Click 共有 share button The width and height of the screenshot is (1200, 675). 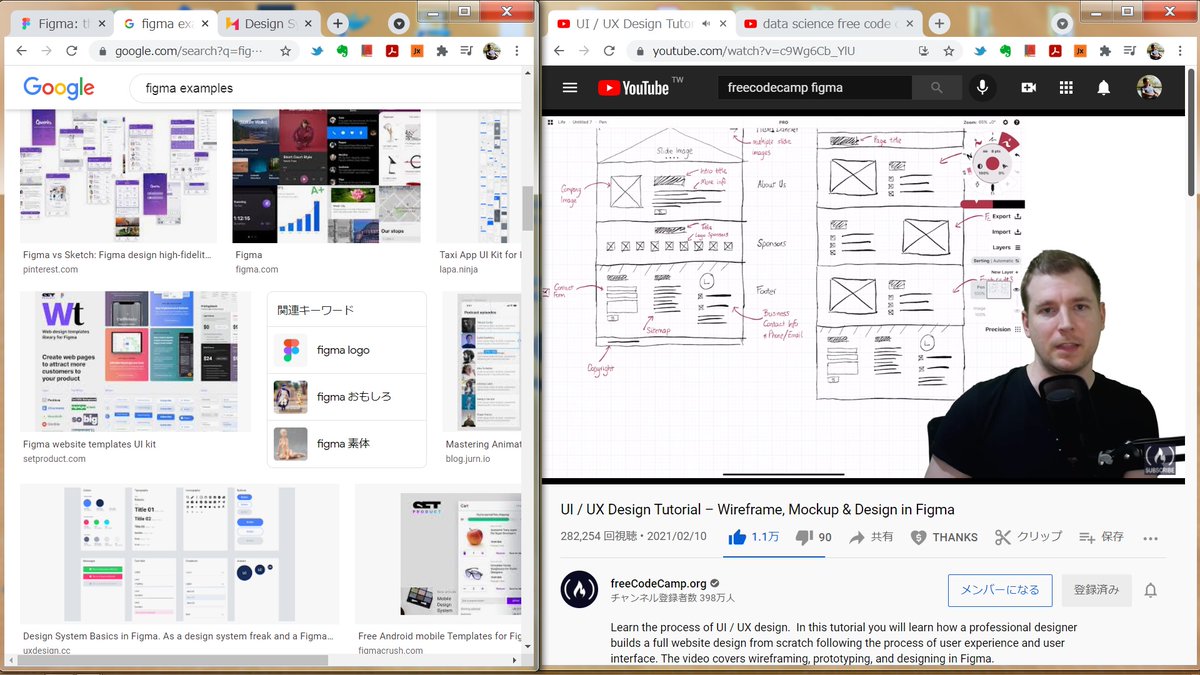click(x=871, y=537)
